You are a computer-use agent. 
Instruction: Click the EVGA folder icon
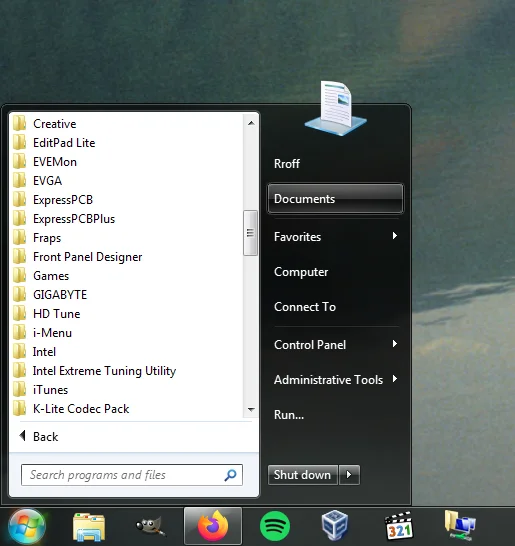19,181
